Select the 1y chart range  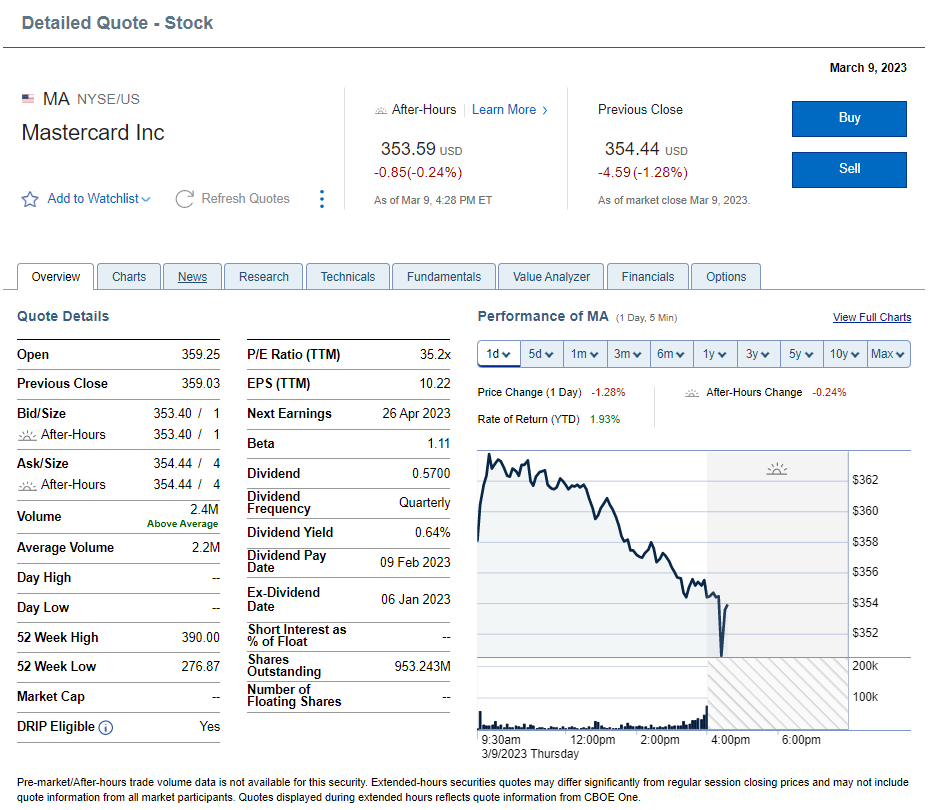(x=715, y=354)
